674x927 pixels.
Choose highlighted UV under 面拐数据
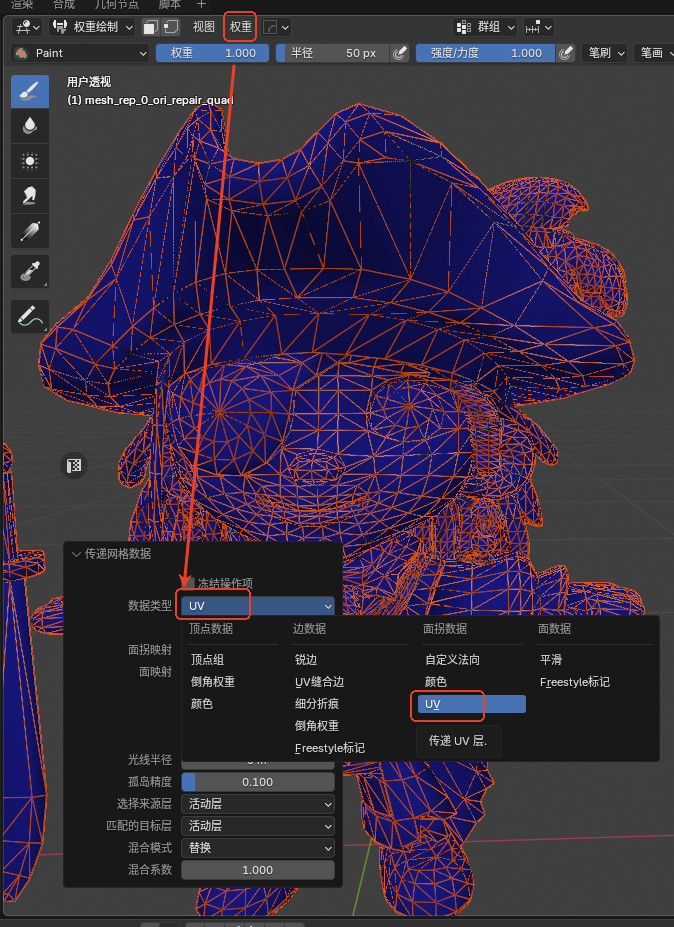(x=472, y=704)
